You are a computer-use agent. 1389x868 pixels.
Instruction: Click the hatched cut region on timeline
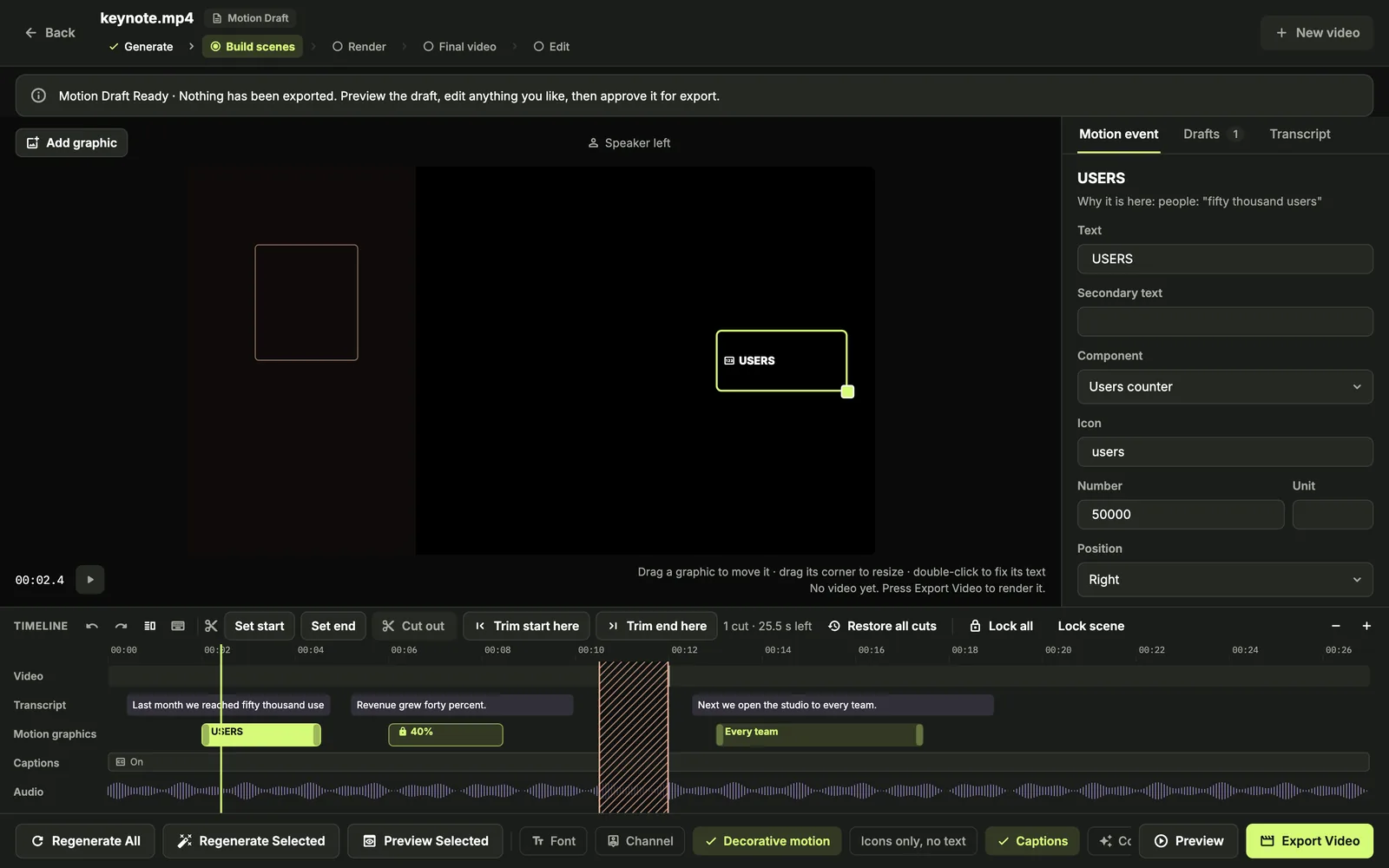coord(634,737)
